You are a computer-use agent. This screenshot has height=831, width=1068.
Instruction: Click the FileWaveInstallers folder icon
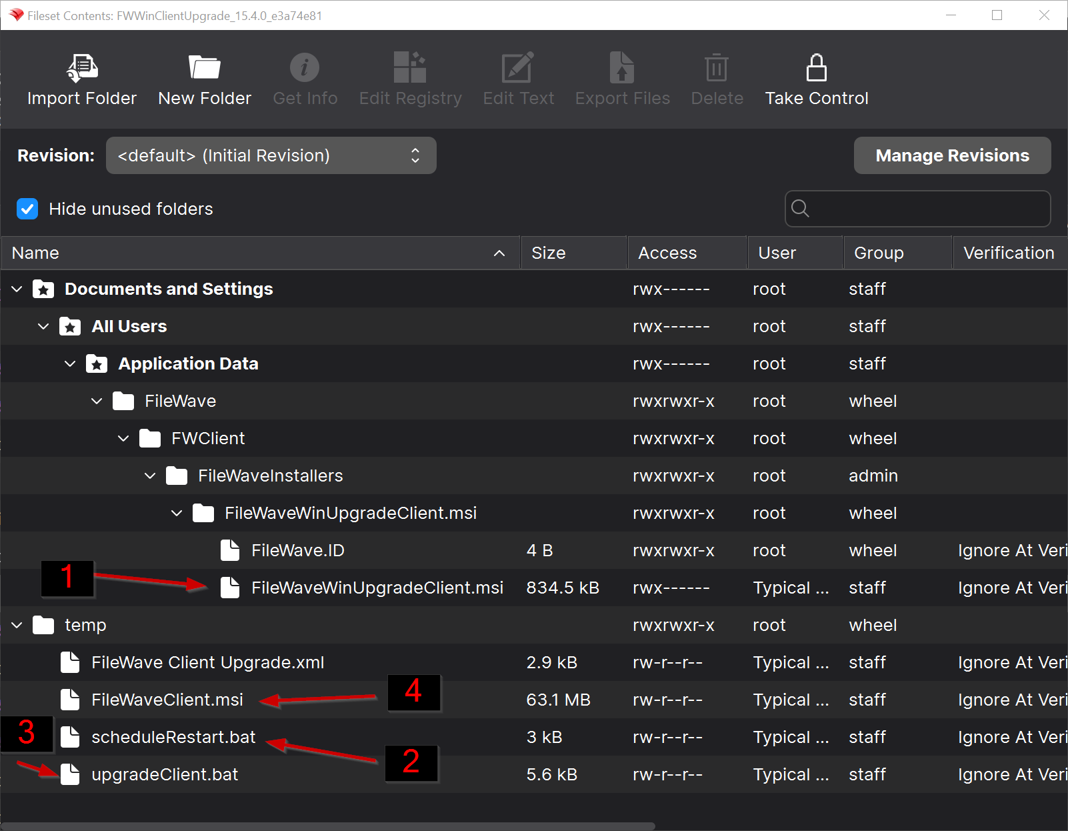point(176,475)
